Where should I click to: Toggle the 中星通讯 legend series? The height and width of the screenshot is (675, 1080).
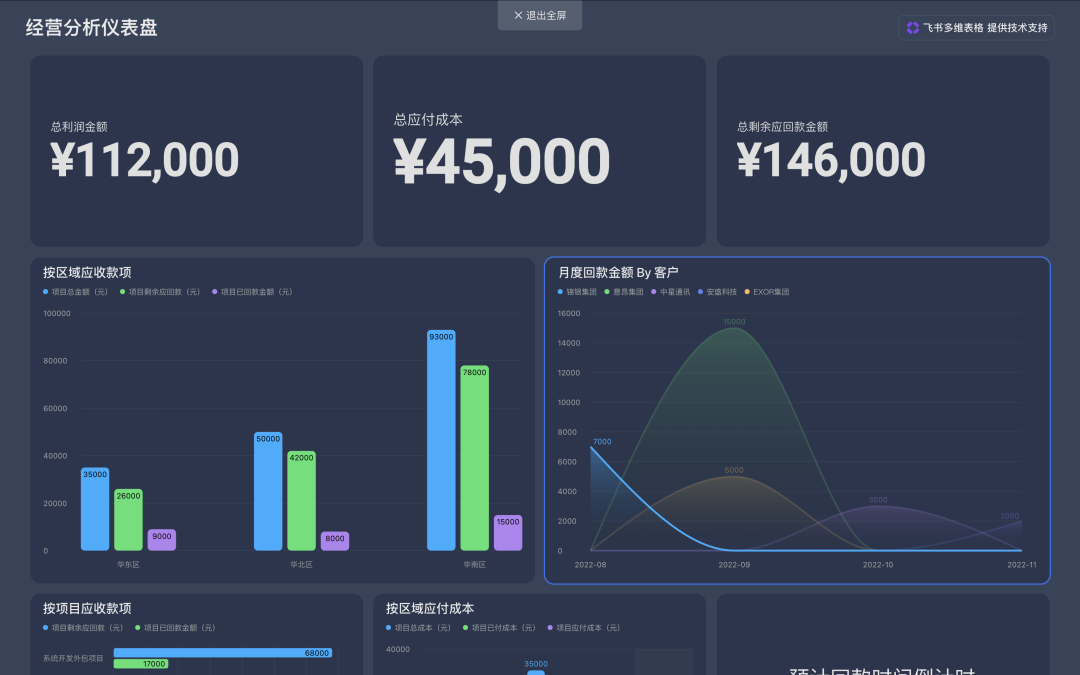[670, 292]
